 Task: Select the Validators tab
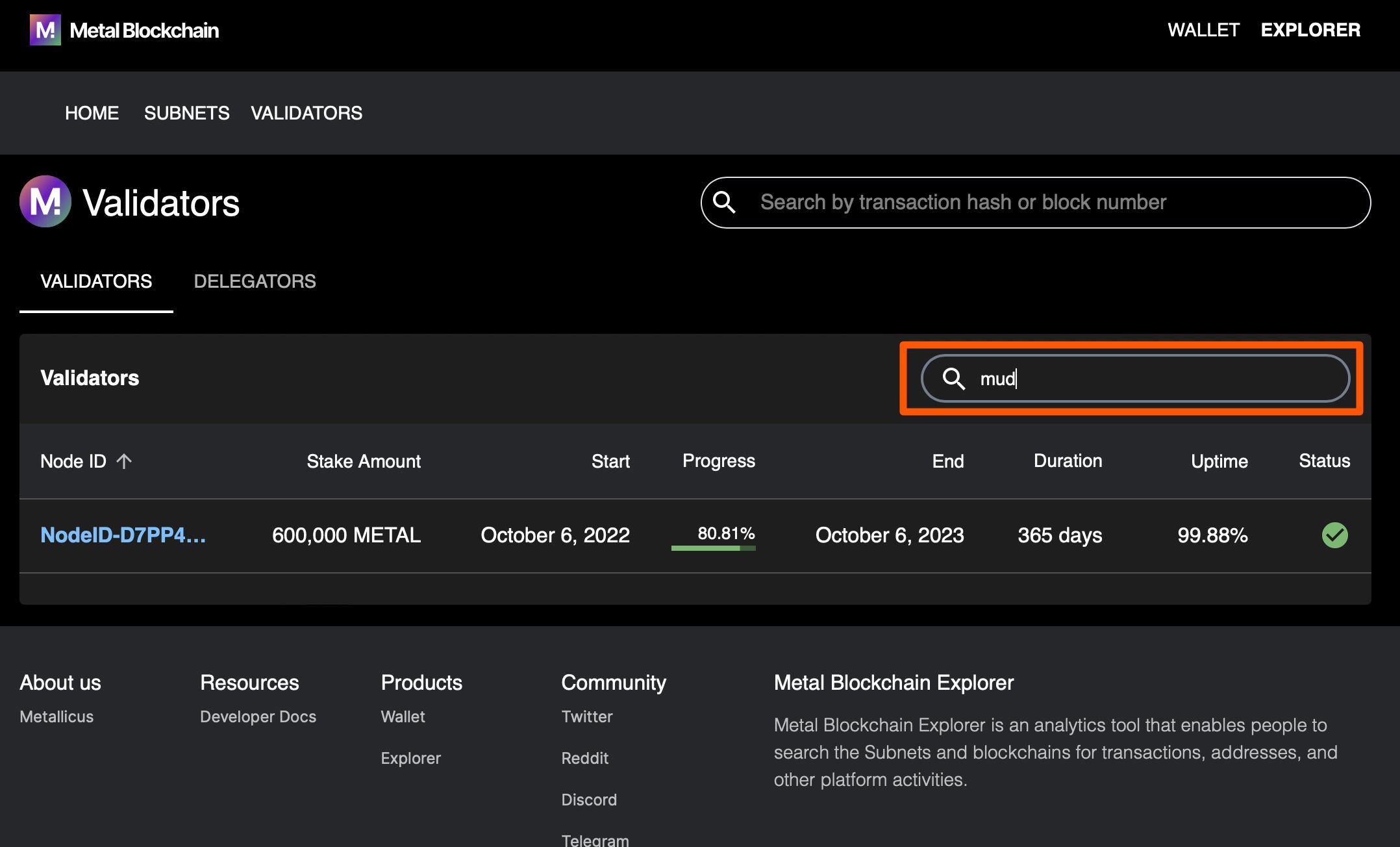tap(96, 281)
